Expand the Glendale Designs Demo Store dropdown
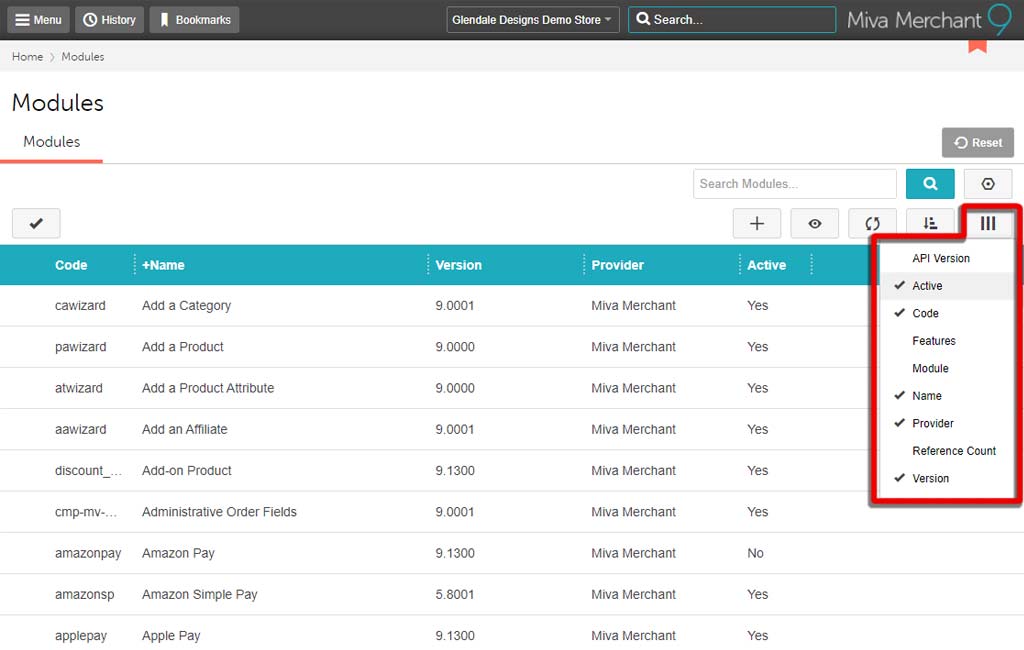Viewport: 1024px width, 650px height. [532, 20]
